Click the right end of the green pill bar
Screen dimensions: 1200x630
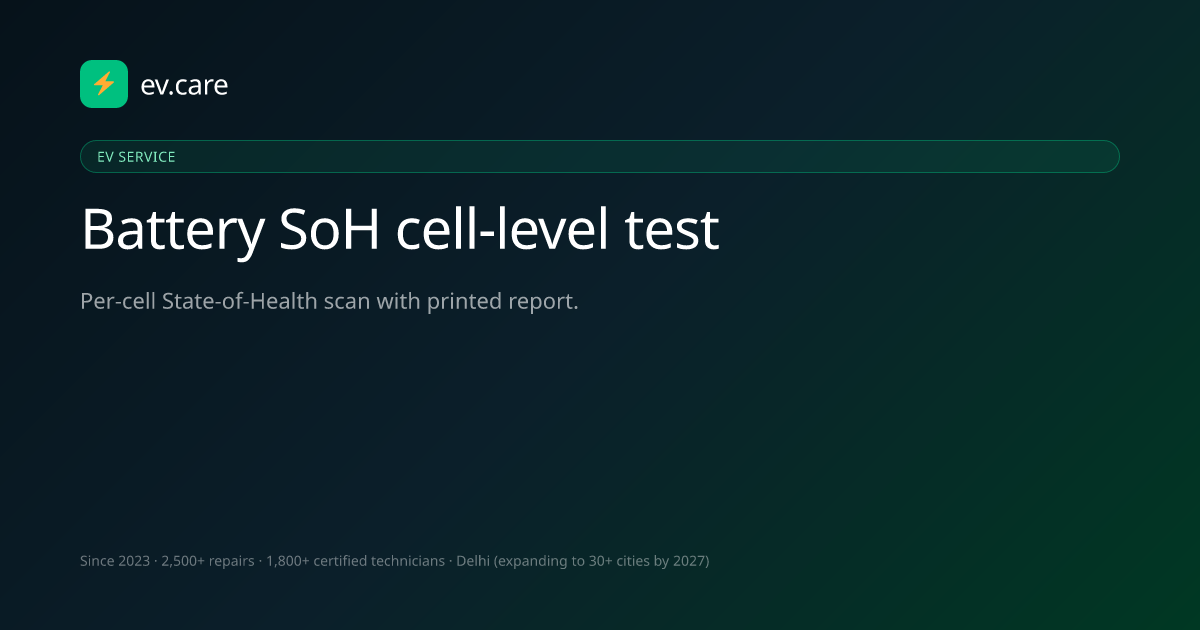(1105, 157)
